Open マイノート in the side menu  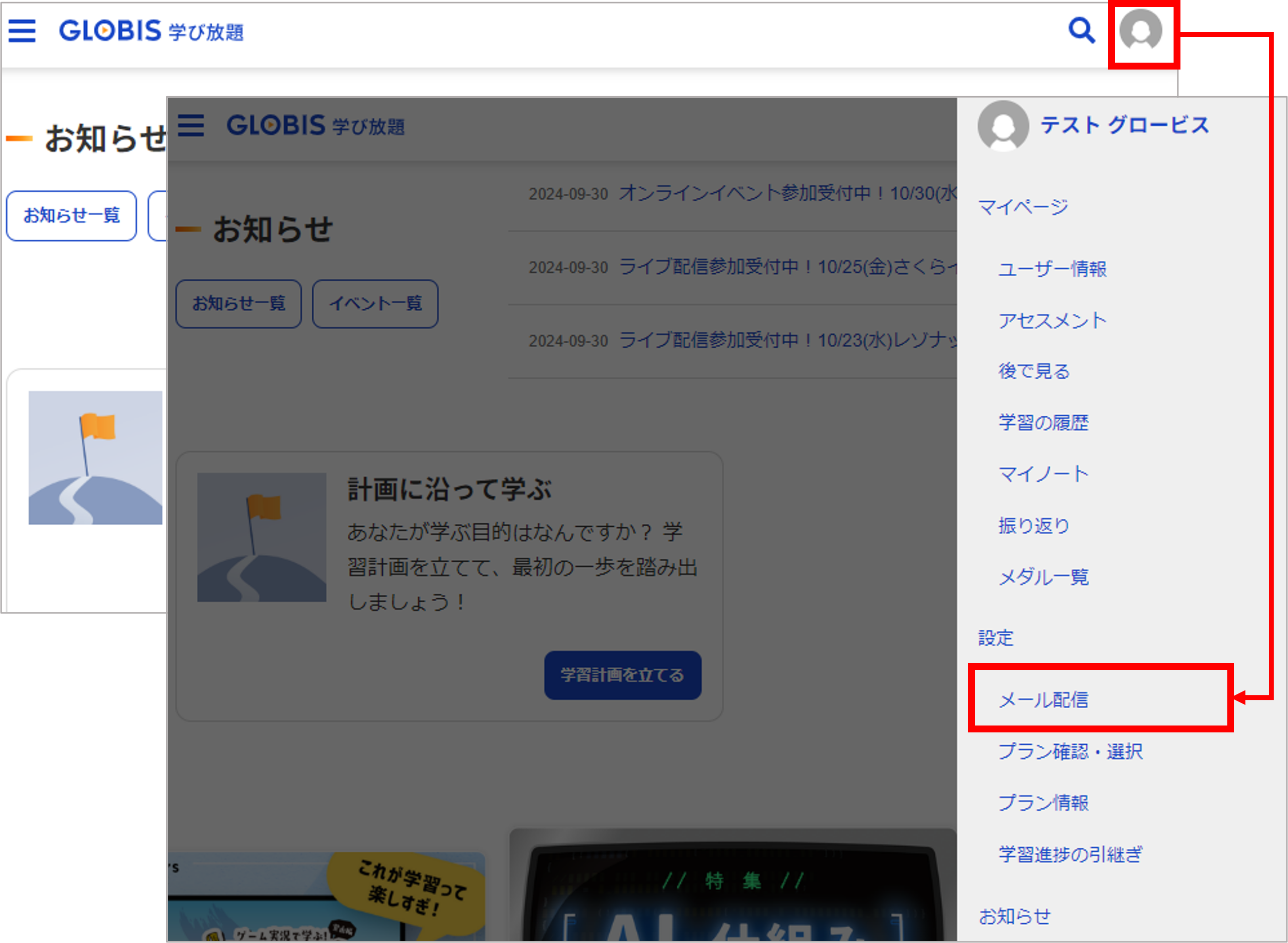pos(1043,474)
